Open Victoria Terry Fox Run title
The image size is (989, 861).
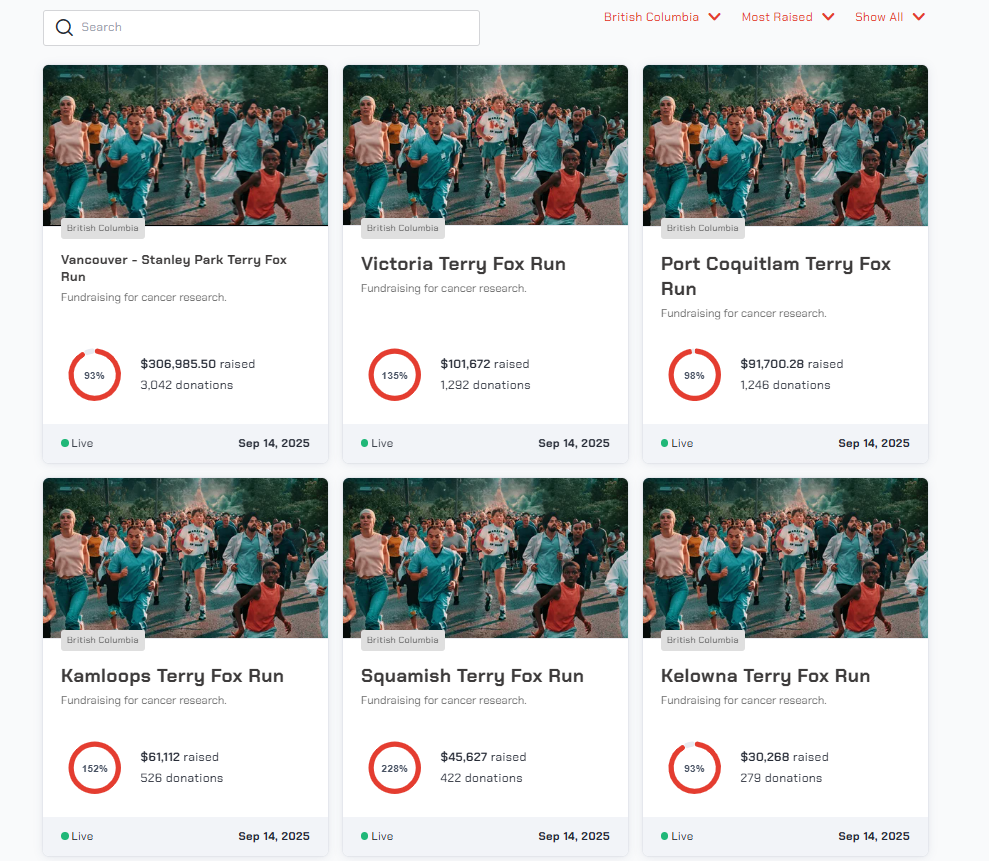(463, 264)
